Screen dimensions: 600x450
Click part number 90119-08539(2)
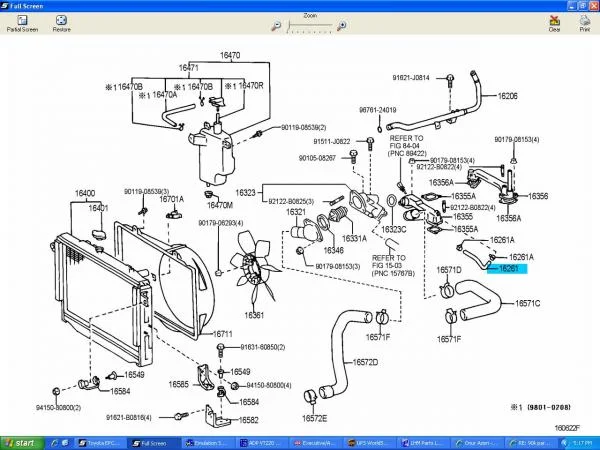[x=304, y=127]
